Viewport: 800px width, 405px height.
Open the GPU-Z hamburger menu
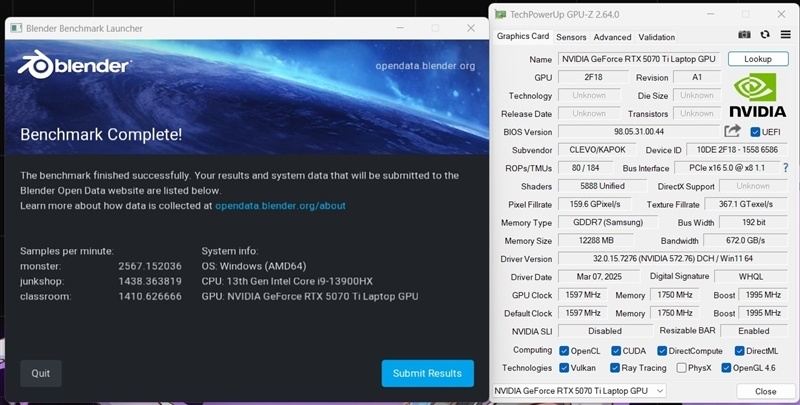pos(785,35)
